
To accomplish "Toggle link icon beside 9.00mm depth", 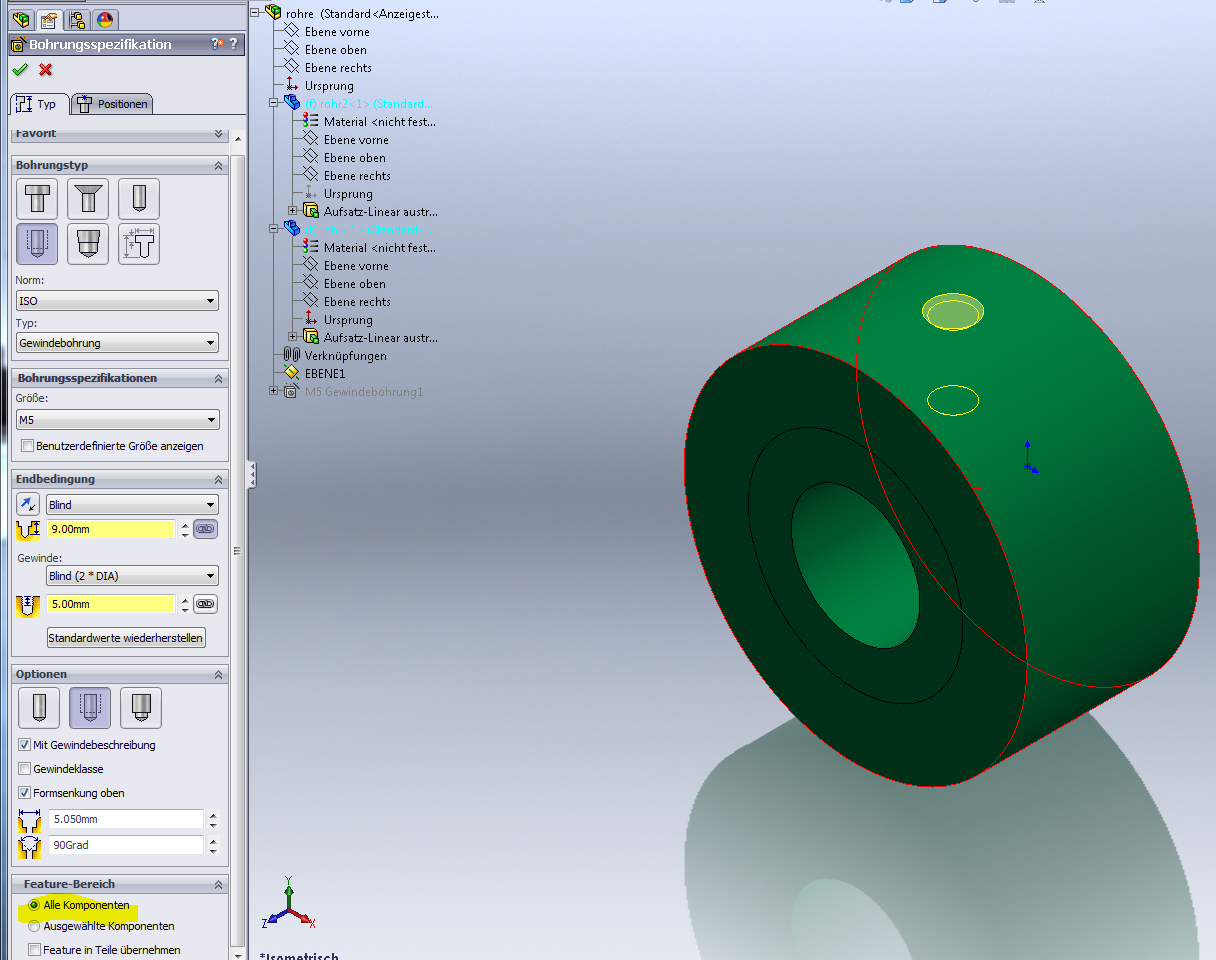I will (205, 529).
